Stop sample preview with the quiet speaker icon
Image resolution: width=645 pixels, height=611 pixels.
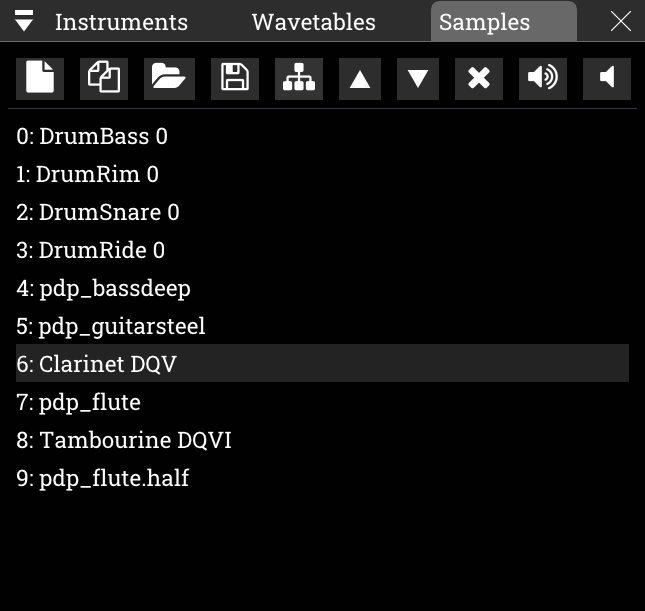pos(607,78)
